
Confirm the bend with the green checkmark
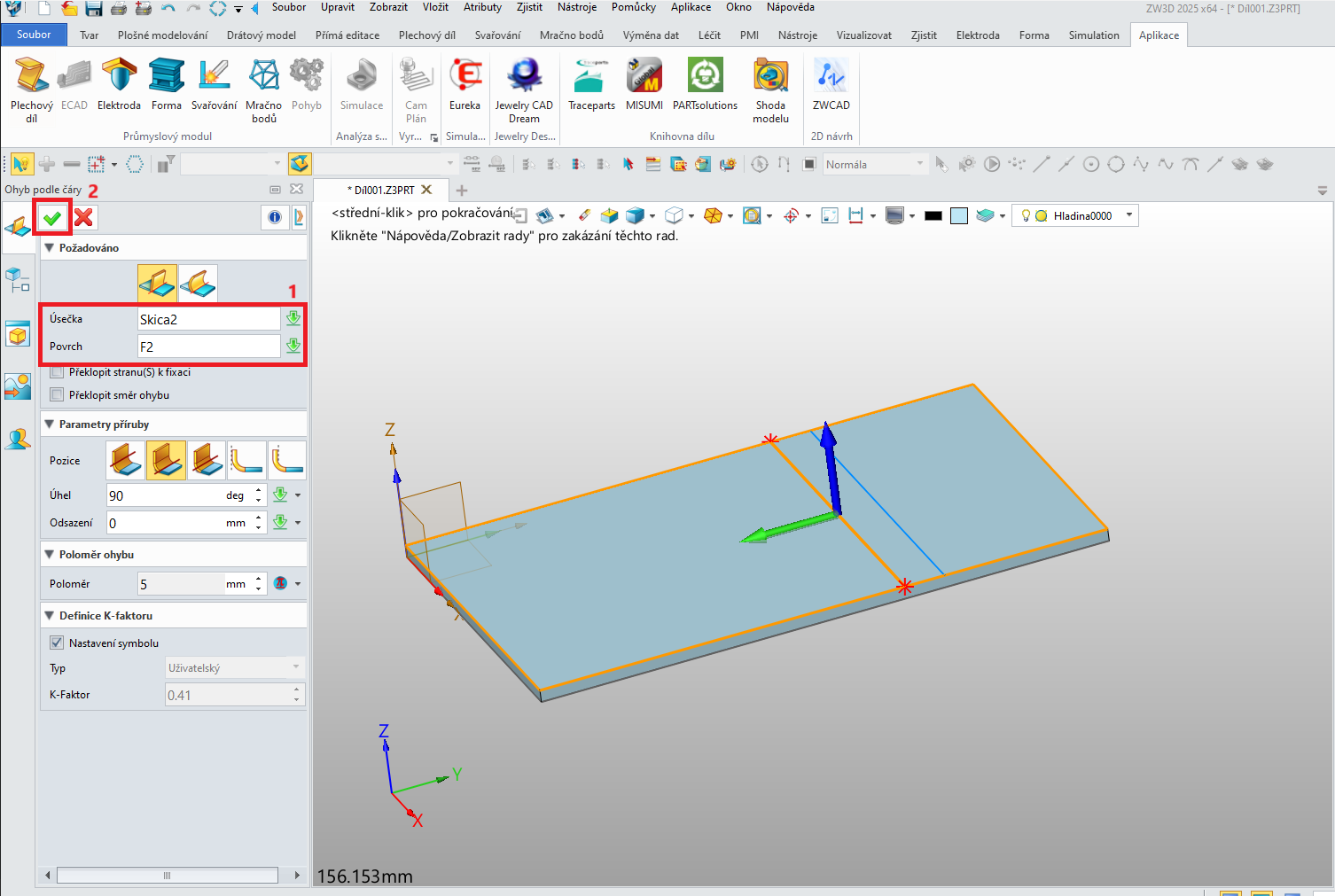coord(52,217)
